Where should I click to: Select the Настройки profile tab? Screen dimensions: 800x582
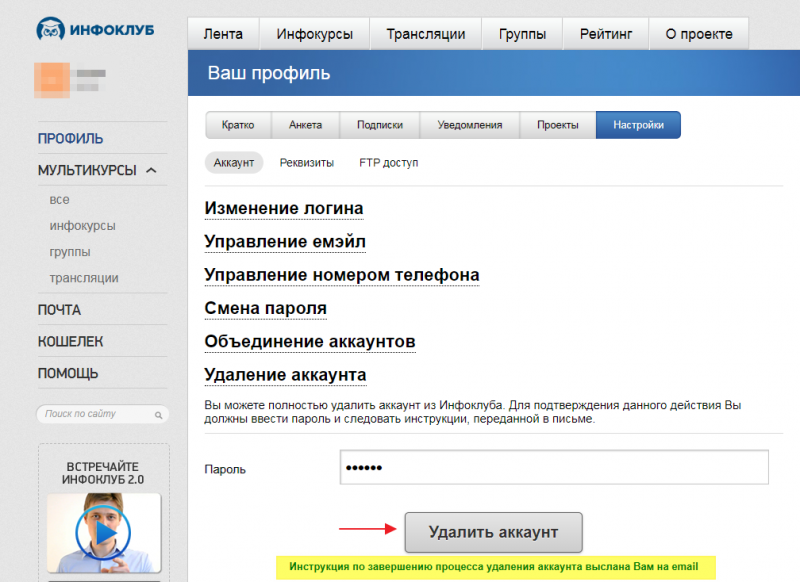point(638,125)
